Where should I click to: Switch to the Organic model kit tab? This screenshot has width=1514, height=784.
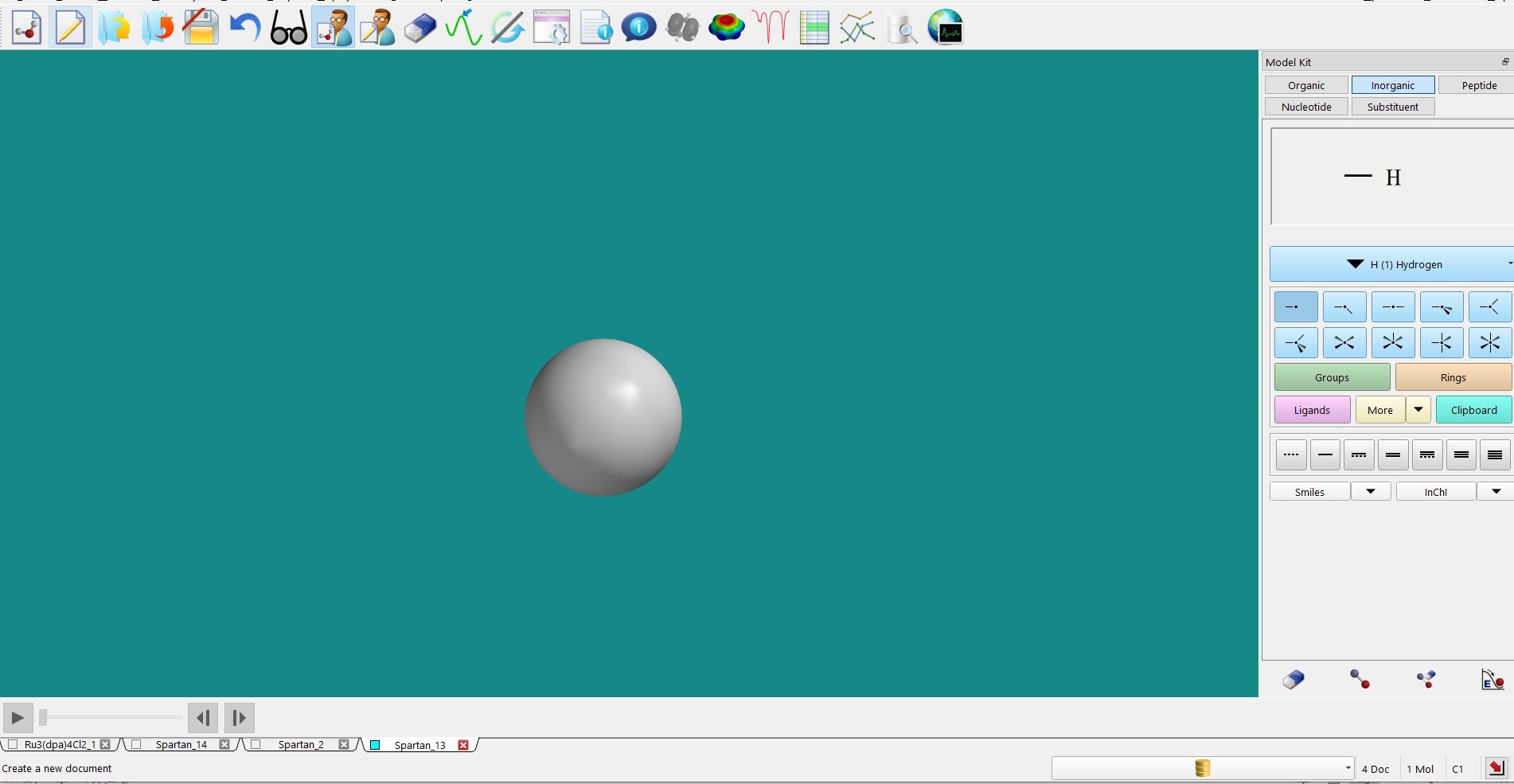(1306, 85)
